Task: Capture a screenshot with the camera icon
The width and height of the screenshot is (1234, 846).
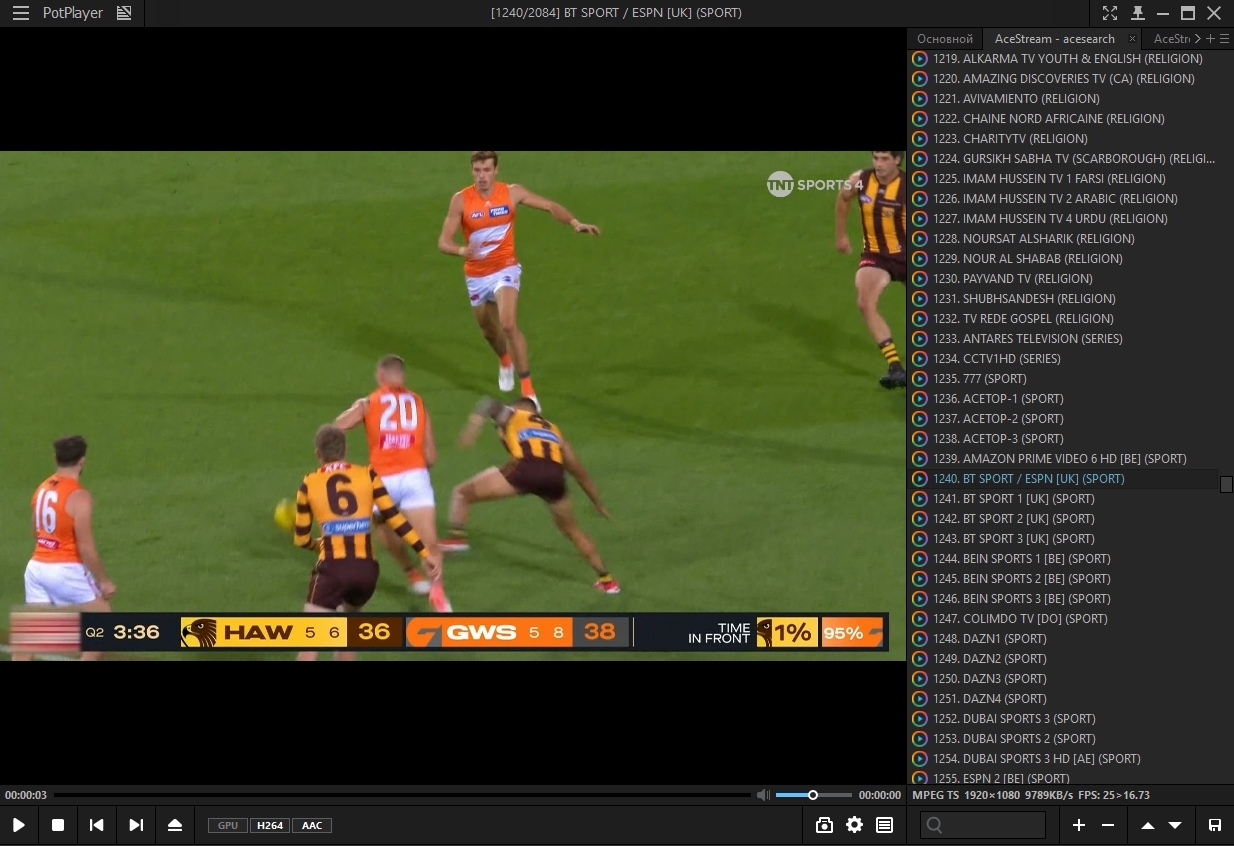Action: [x=824, y=825]
